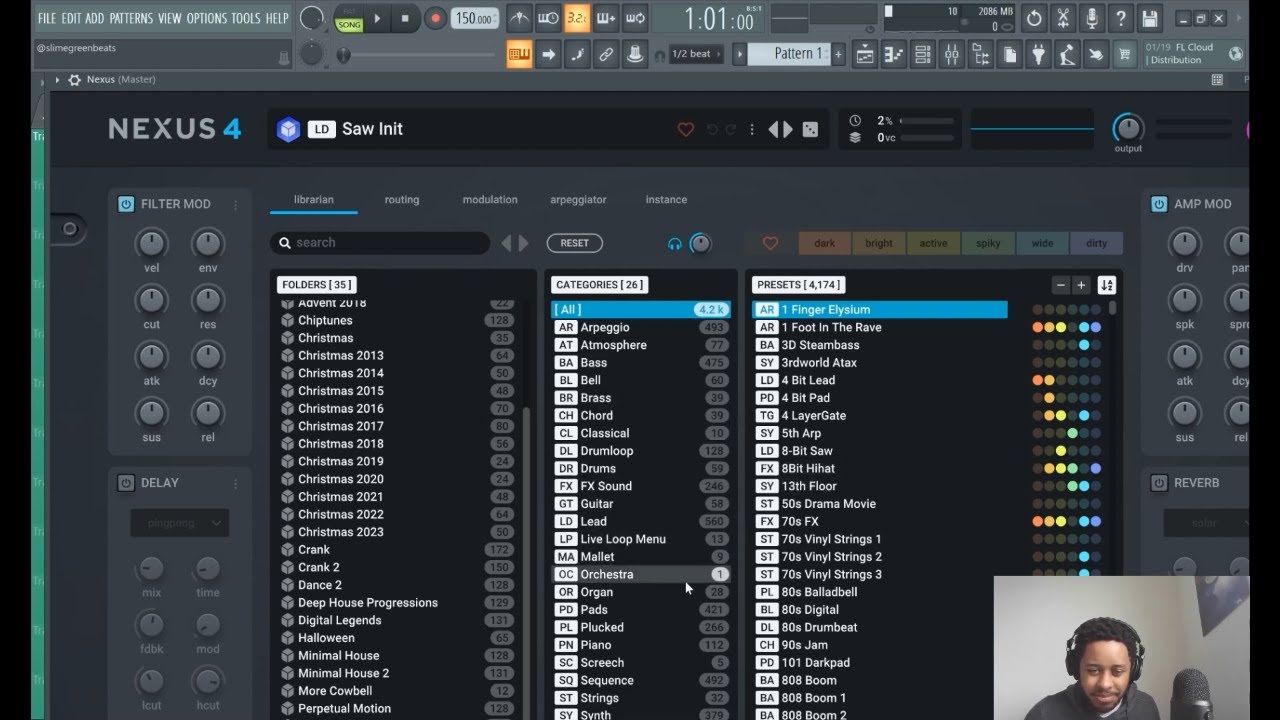1280x720 pixels.
Task: Open the 1/2 beat snap dropdown
Action: tap(698, 55)
